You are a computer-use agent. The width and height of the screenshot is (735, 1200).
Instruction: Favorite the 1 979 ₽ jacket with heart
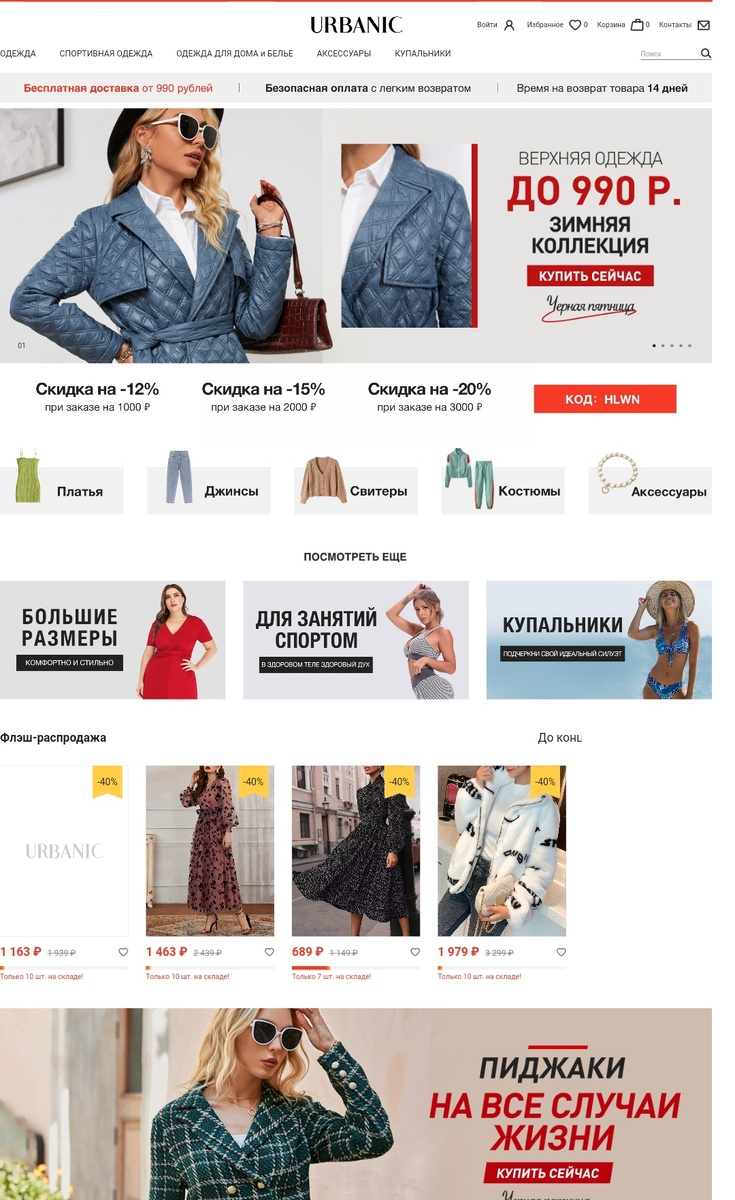561,952
